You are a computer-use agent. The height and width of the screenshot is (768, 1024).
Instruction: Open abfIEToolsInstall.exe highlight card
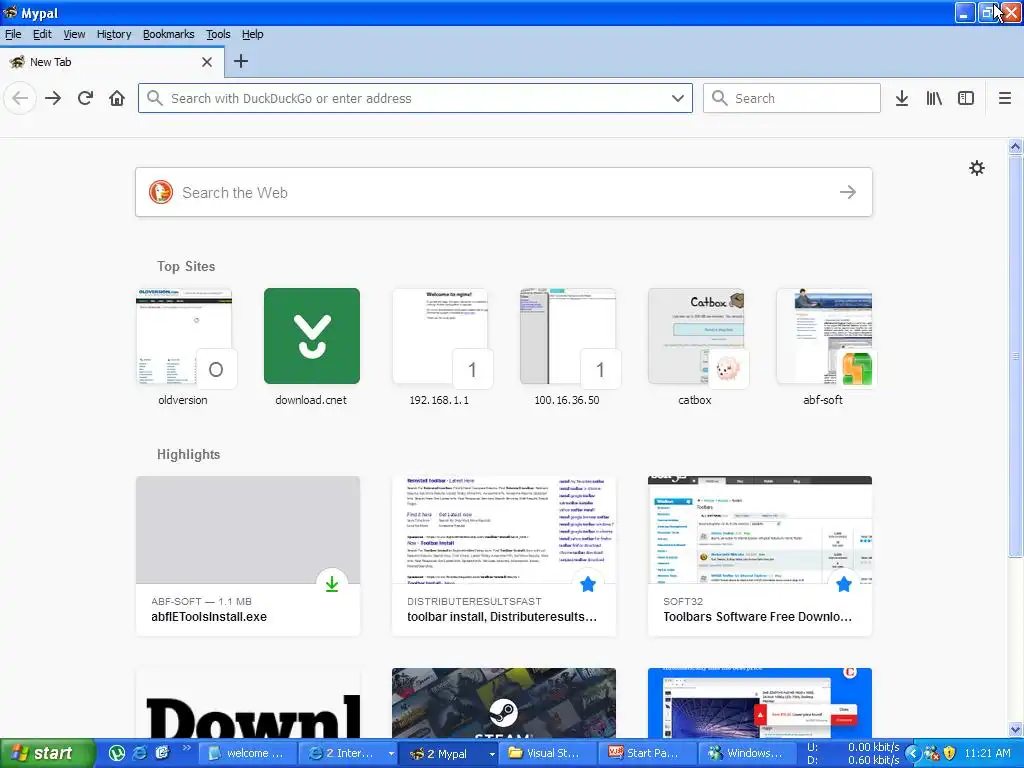coord(248,556)
